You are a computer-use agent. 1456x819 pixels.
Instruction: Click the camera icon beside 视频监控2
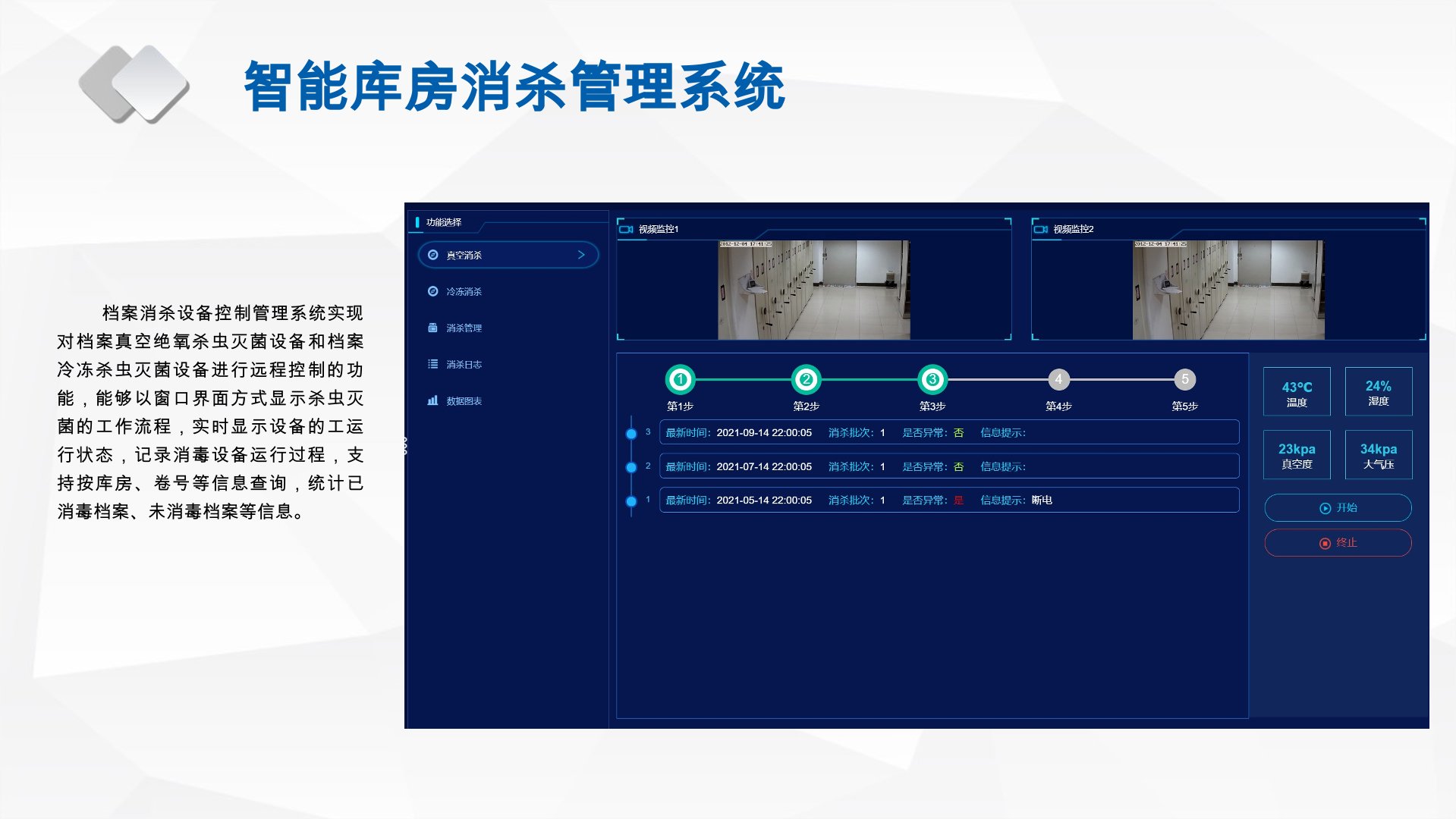tap(1040, 229)
